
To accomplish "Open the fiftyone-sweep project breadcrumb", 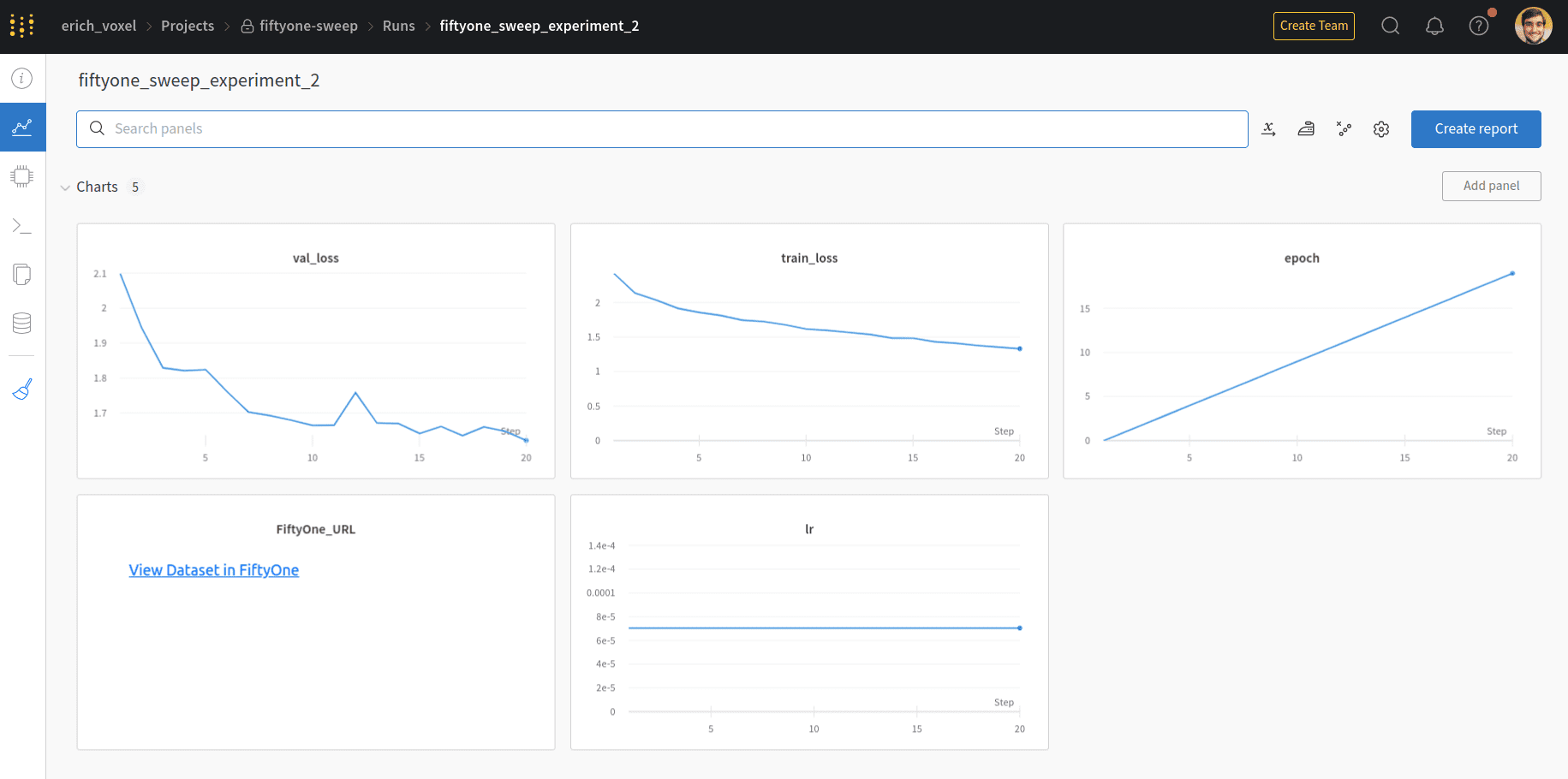I will pyautogui.click(x=300, y=26).
